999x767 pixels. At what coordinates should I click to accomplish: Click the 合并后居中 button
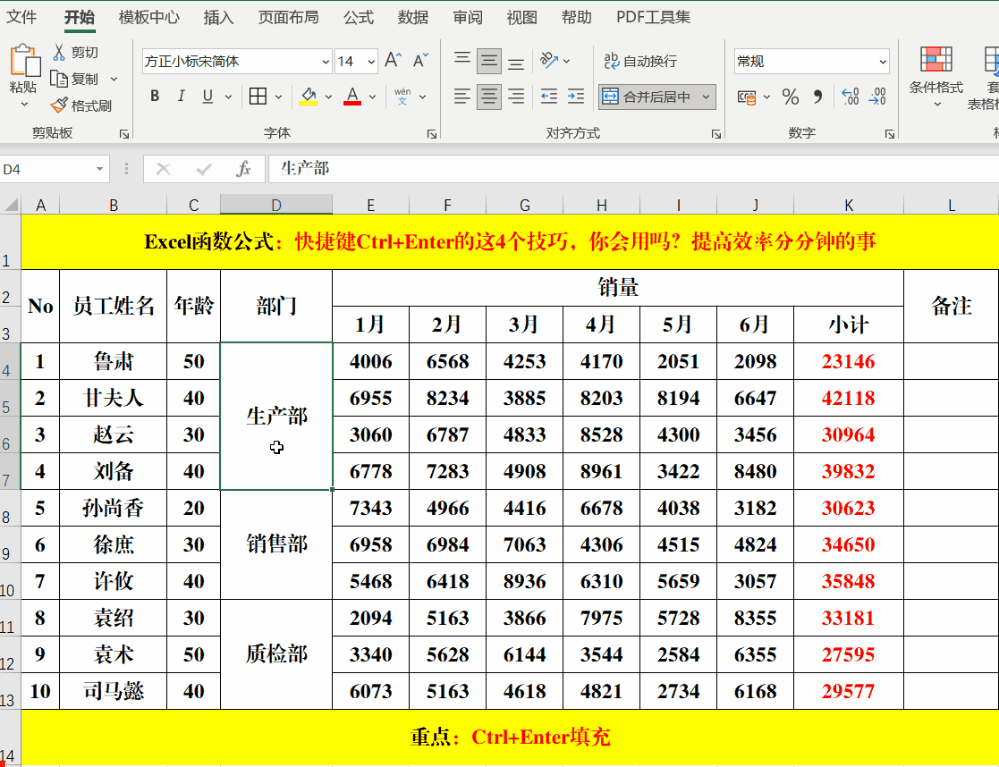coord(647,97)
